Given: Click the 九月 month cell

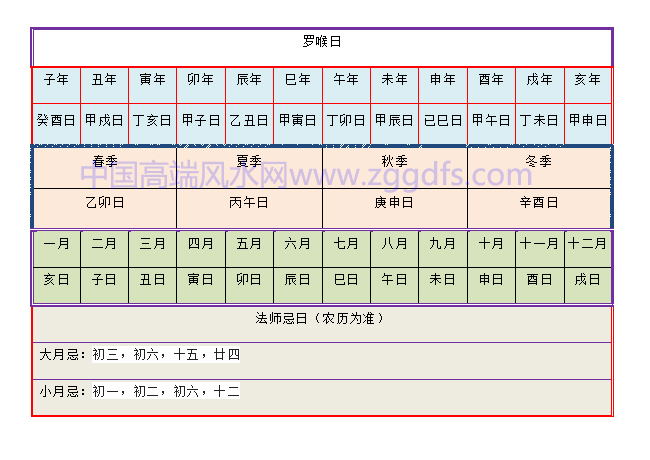Looking at the screenshot, I should tap(443, 249).
